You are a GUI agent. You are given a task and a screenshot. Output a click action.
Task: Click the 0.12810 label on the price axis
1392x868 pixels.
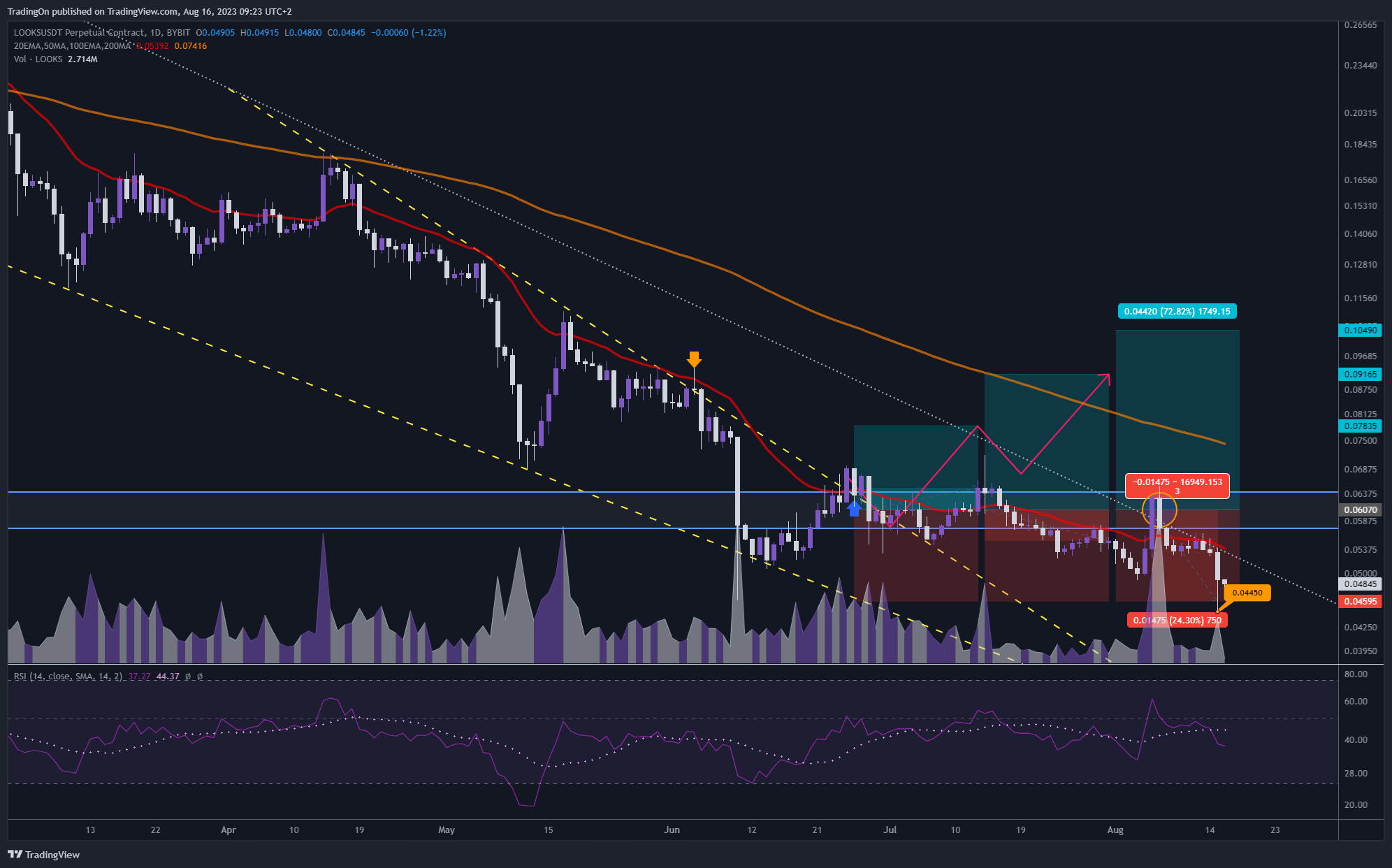click(1361, 265)
